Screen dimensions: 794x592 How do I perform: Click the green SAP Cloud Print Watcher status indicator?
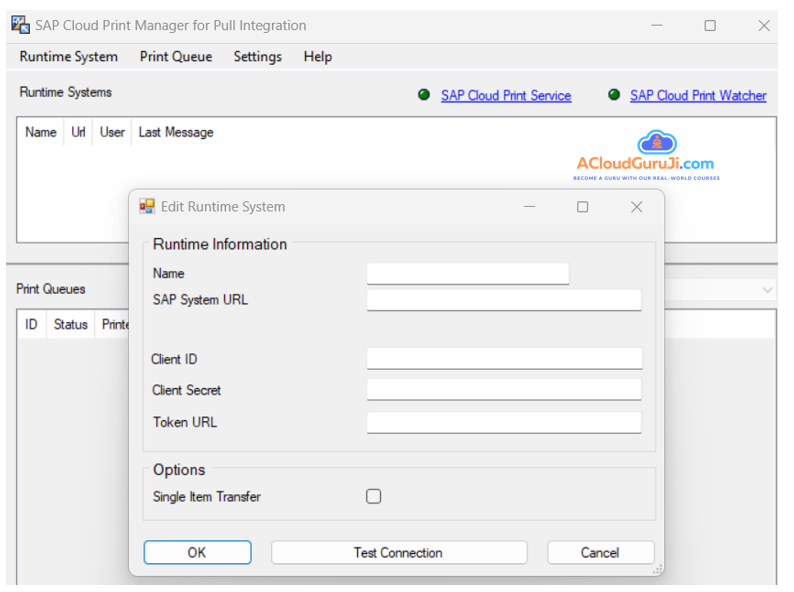click(614, 95)
